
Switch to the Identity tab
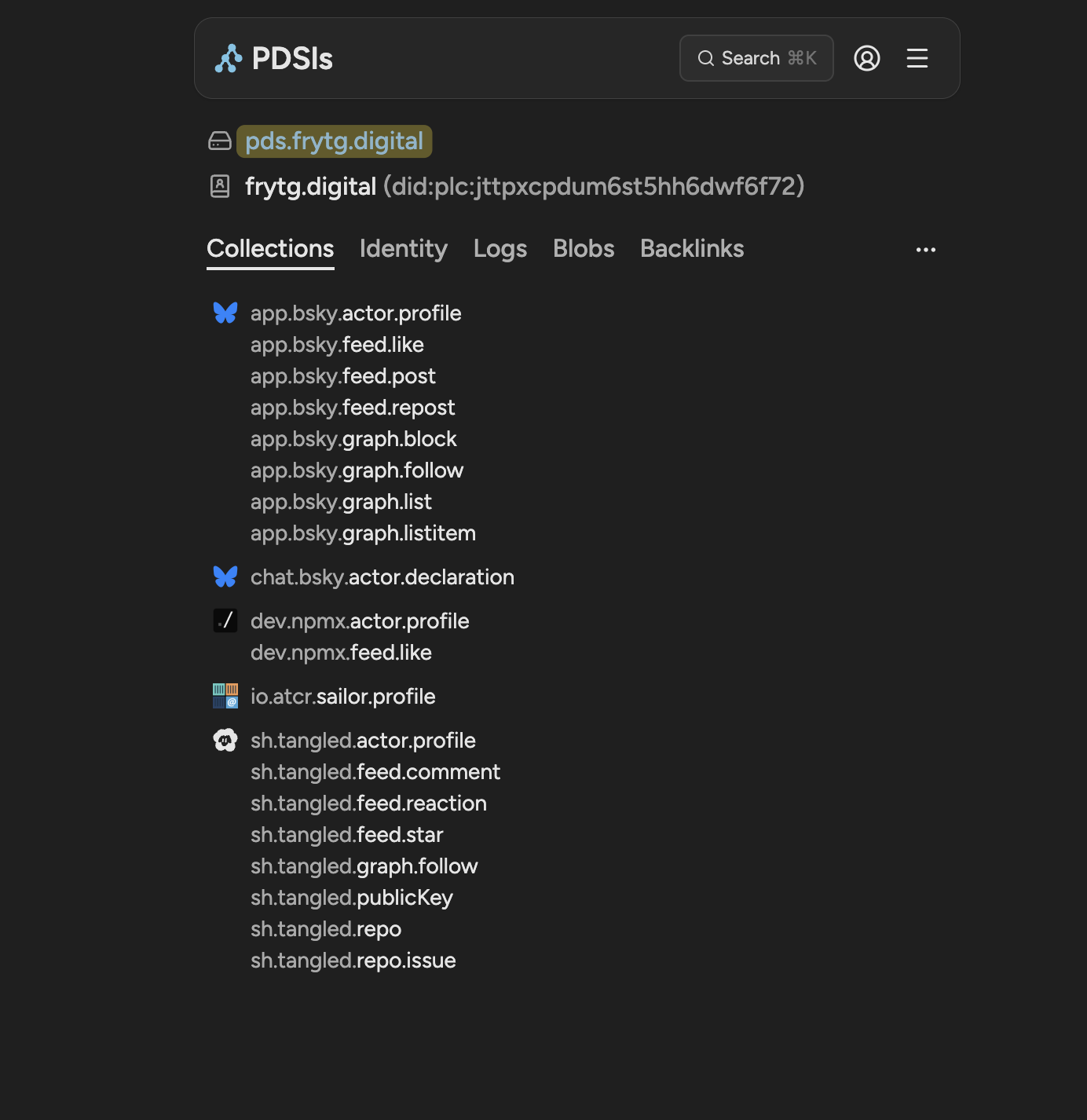point(404,249)
